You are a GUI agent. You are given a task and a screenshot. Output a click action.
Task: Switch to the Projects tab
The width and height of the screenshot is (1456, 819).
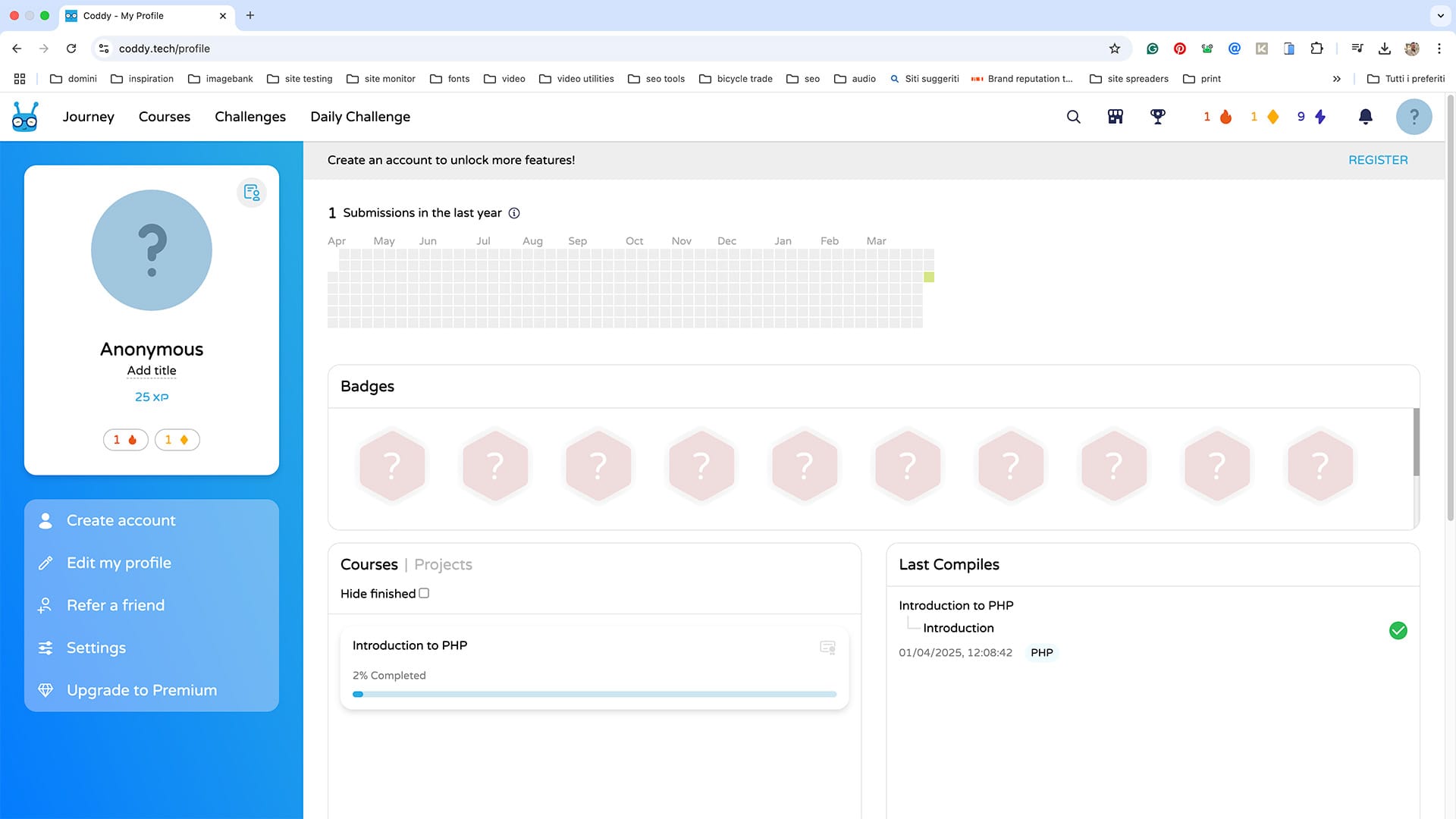pyautogui.click(x=443, y=565)
